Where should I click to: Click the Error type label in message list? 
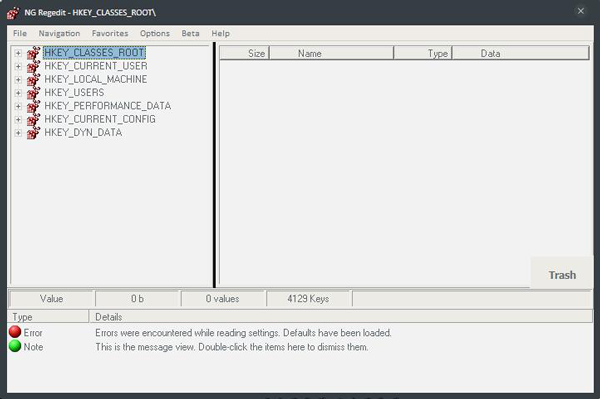point(33,333)
